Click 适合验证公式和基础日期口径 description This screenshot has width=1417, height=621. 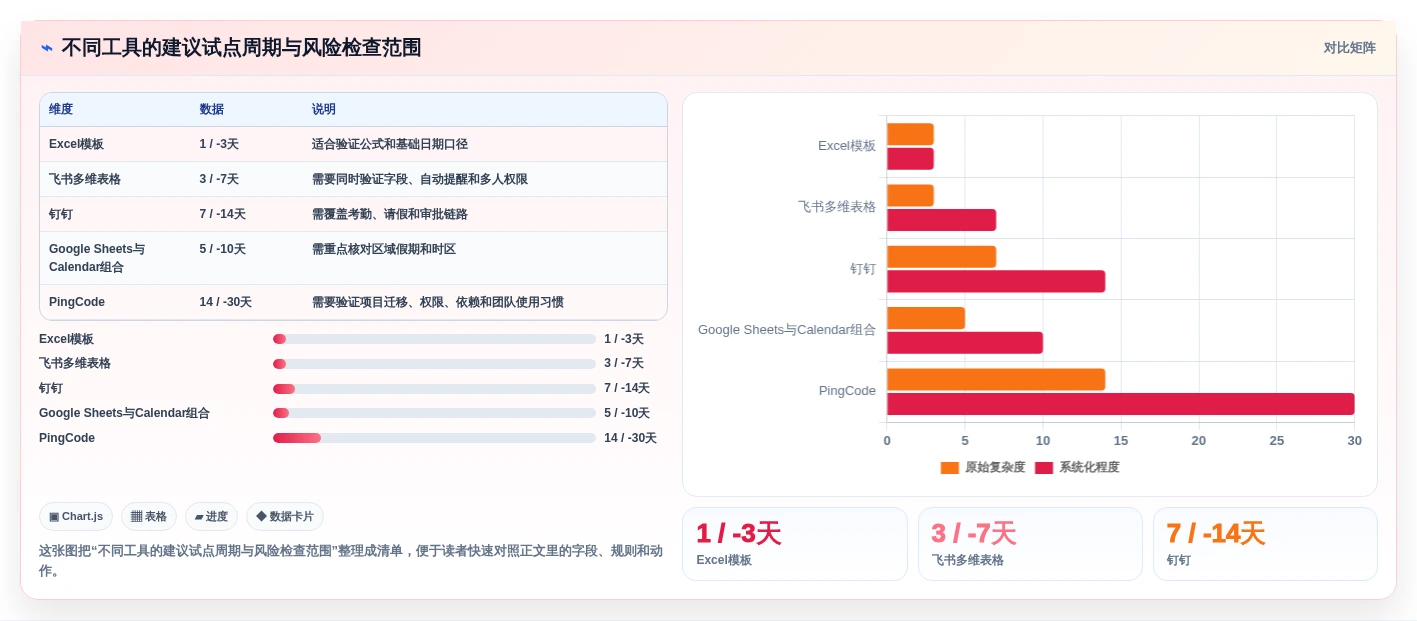click(389, 145)
